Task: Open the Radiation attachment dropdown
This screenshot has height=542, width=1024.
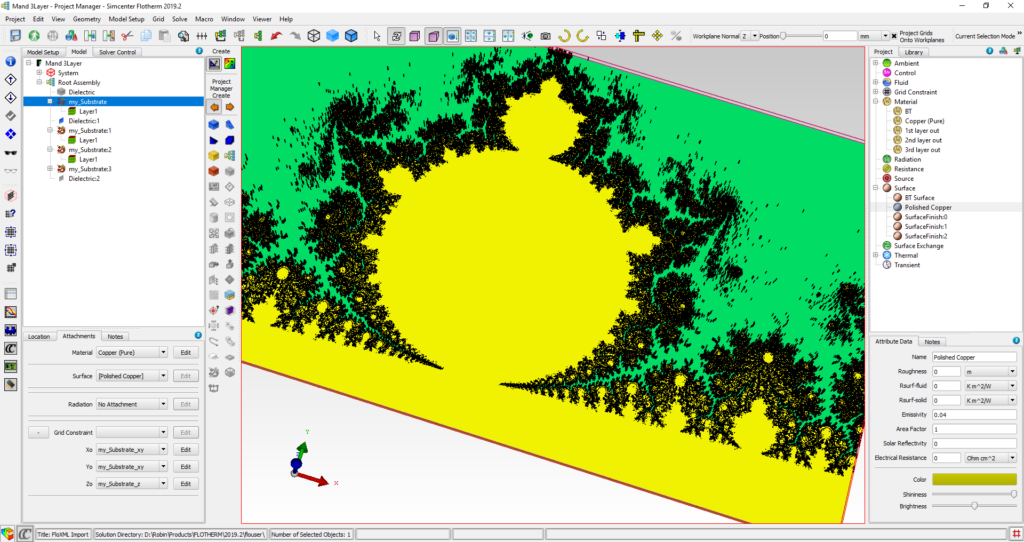Action: [x=131, y=404]
